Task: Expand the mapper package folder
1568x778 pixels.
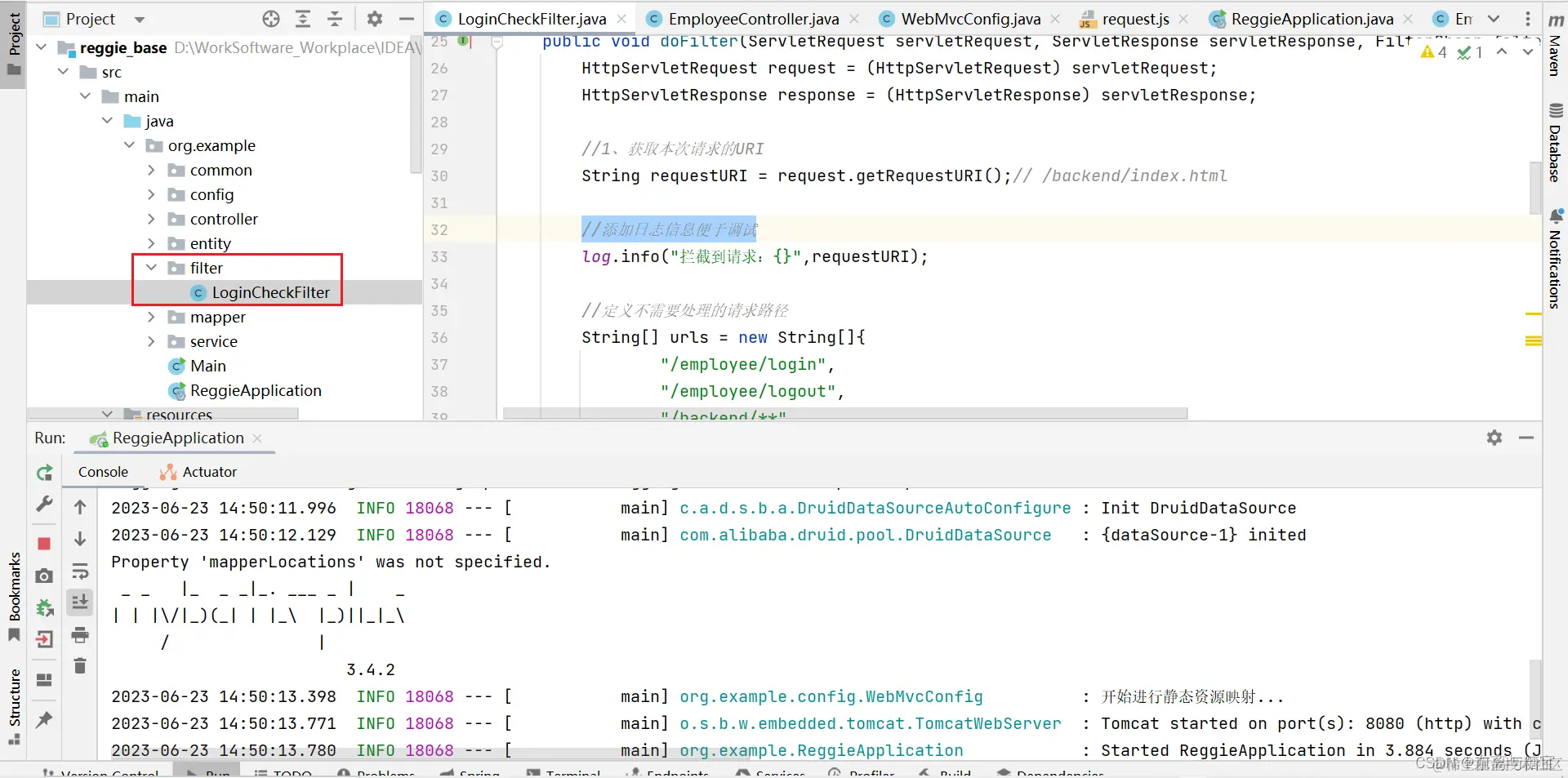Action: point(151,317)
